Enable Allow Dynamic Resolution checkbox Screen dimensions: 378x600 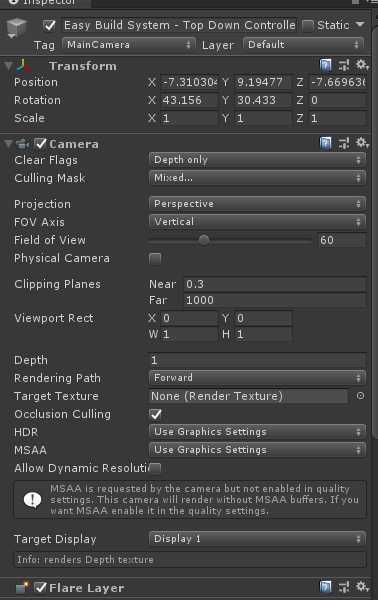point(155,468)
